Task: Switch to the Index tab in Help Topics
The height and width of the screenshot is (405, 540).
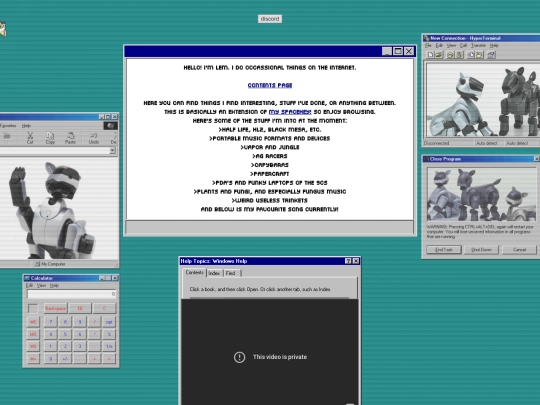Action: point(214,273)
